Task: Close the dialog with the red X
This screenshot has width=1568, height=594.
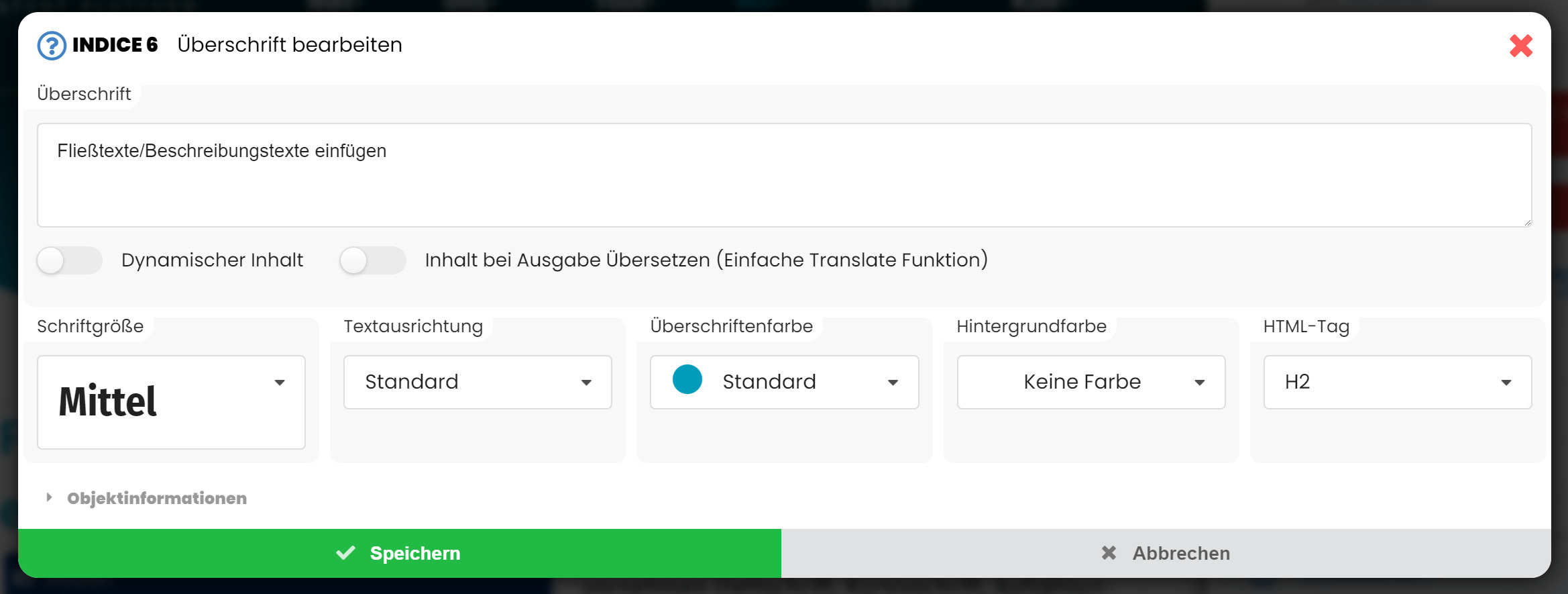Action: (x=1520, y=46)
